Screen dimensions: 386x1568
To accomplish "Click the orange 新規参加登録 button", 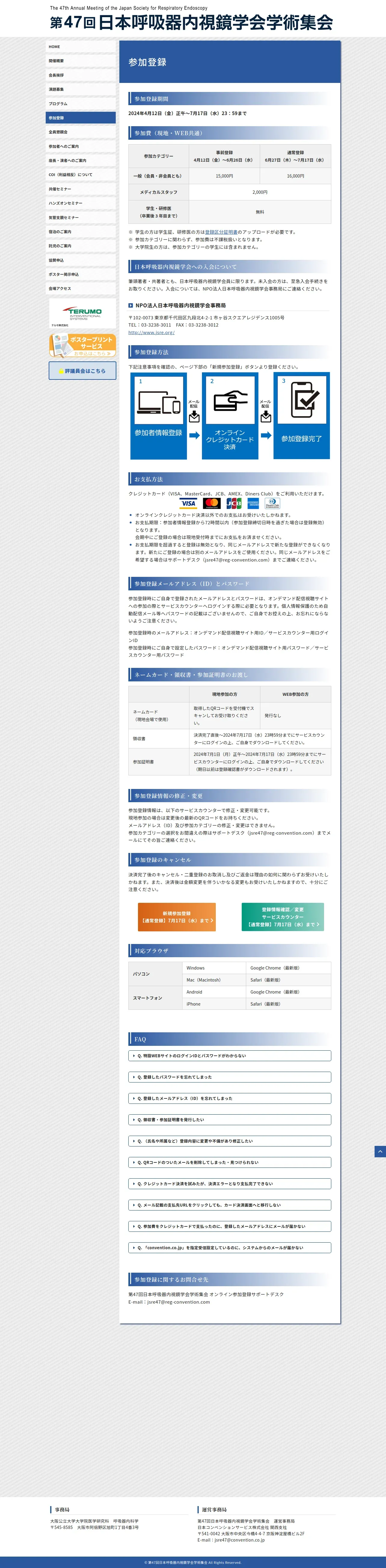I will tap(176, 917).
